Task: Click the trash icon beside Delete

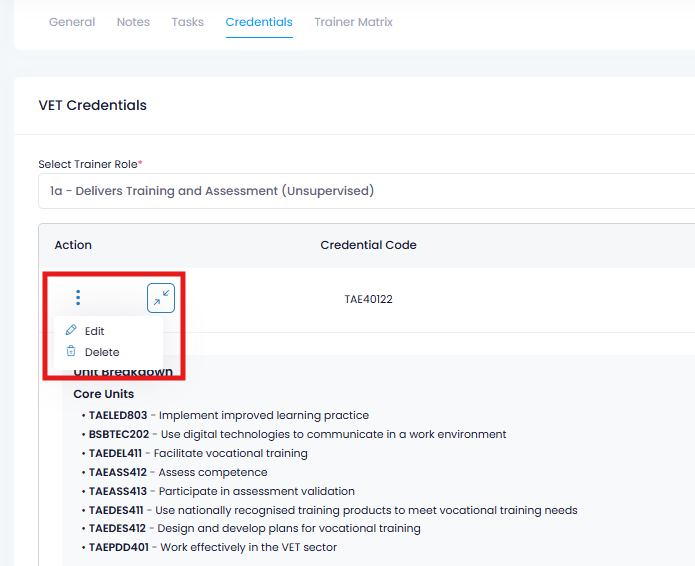Action: [71, 351]
